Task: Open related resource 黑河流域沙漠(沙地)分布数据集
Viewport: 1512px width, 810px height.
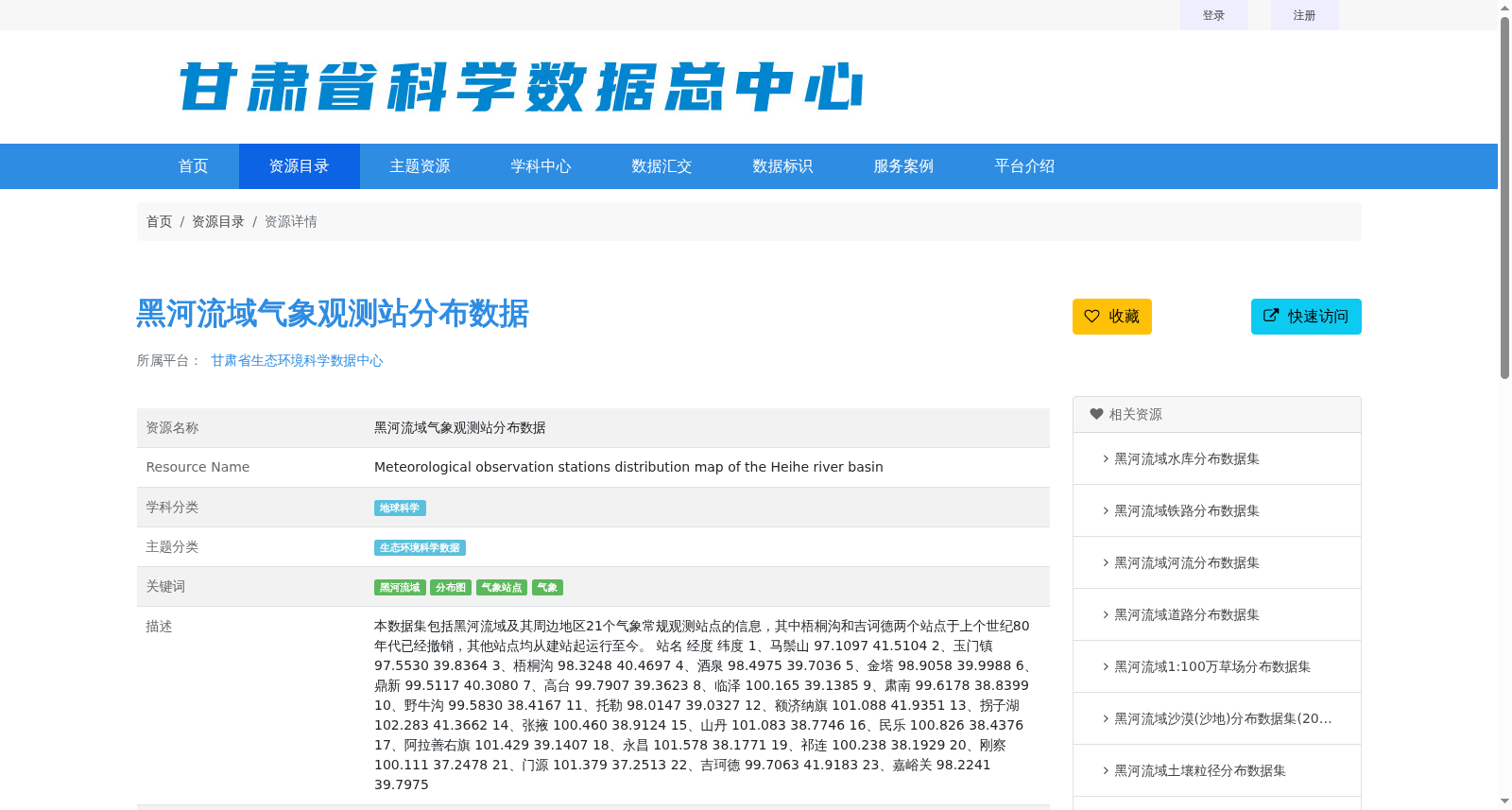Action: click(1223, 718)
